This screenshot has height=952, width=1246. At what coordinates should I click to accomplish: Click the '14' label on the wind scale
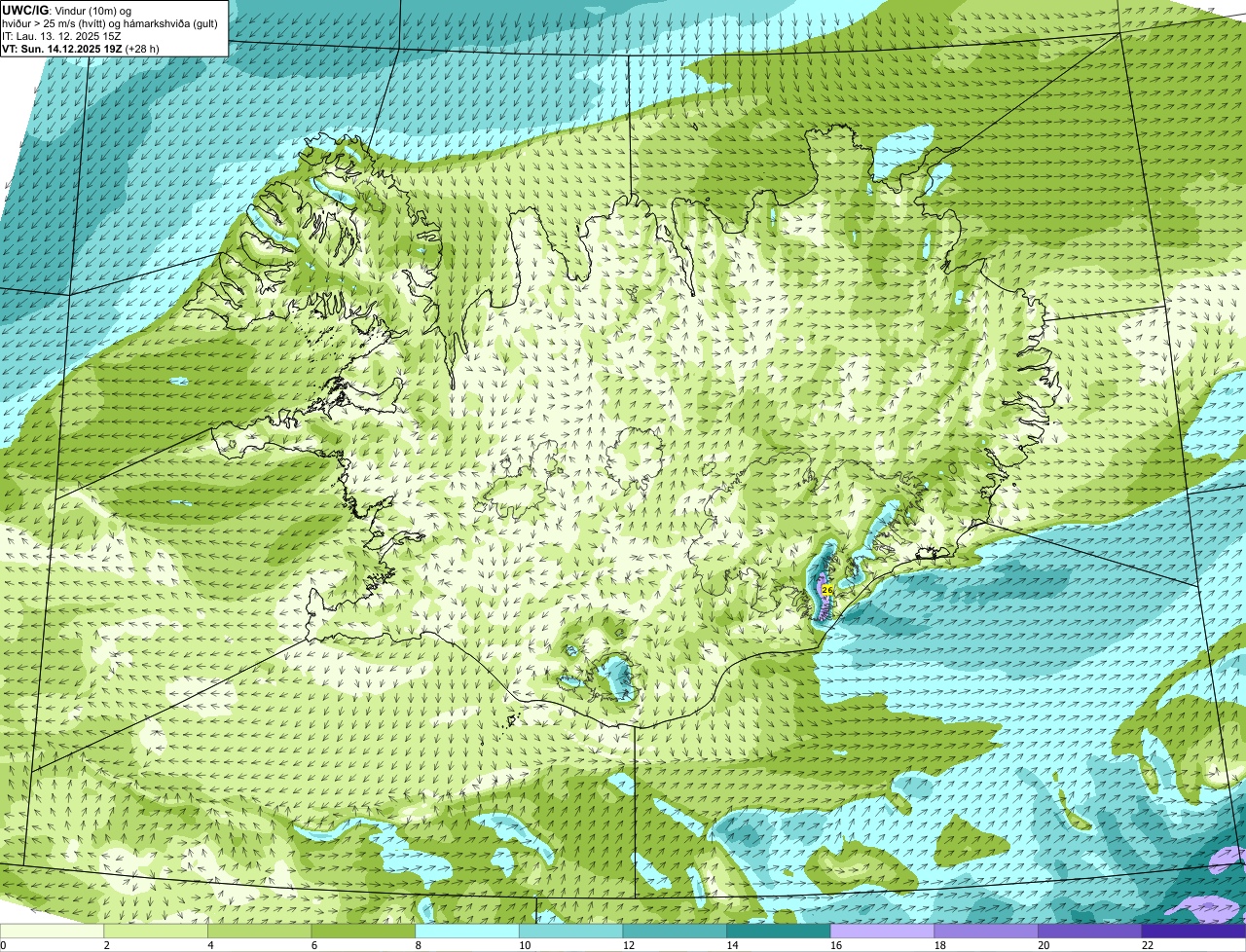tap(732, 945)
